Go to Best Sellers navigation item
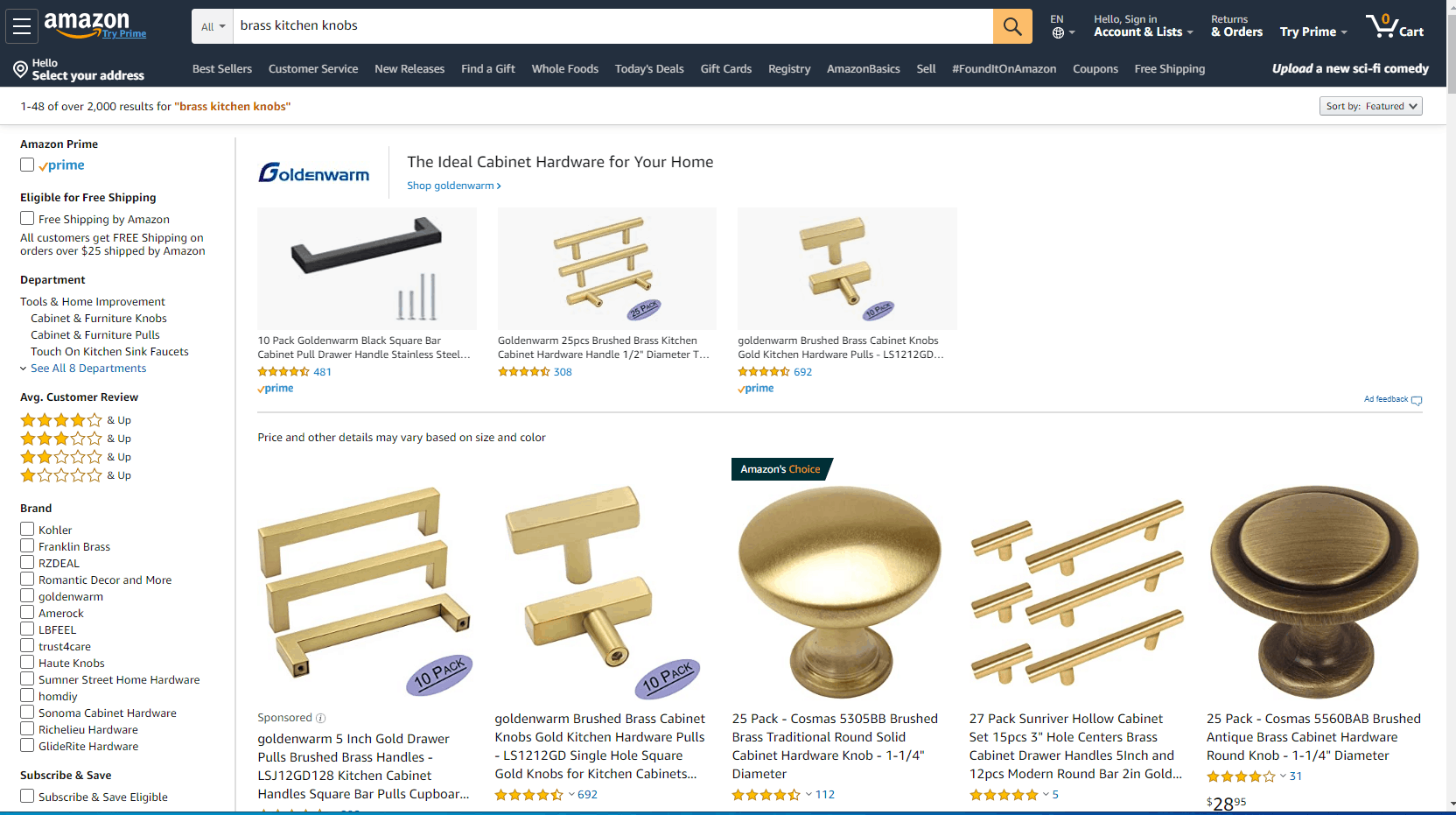 221,69
